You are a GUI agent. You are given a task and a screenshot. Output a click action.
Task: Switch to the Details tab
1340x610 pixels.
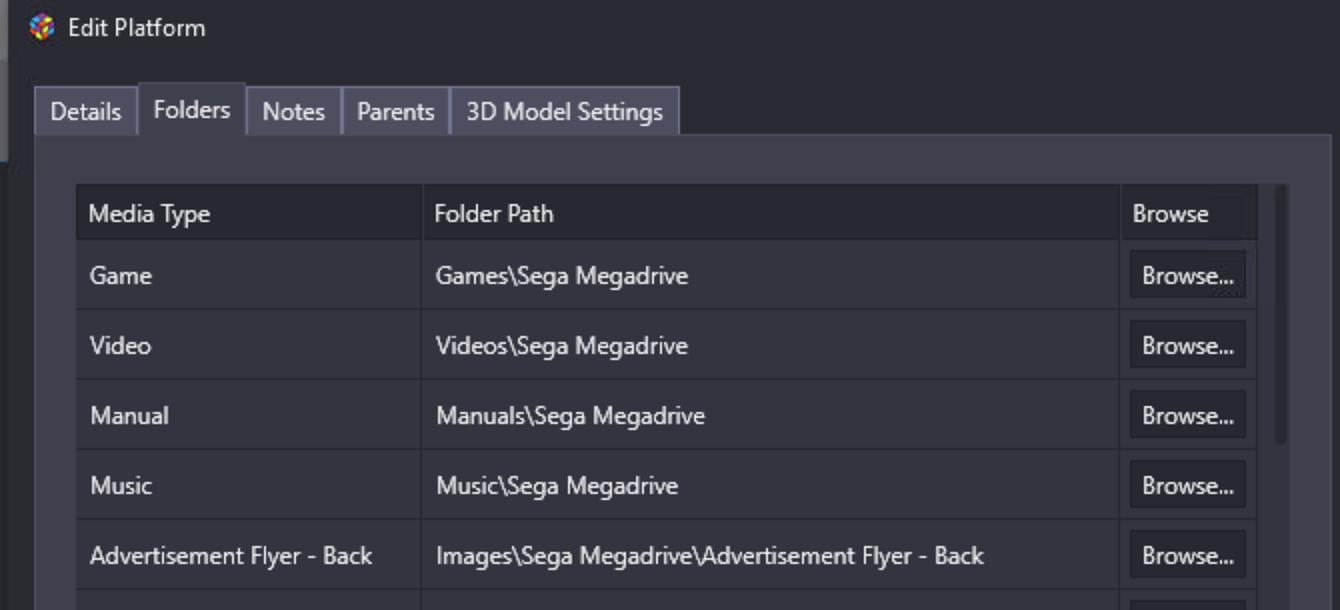click(x=86, y=111)
